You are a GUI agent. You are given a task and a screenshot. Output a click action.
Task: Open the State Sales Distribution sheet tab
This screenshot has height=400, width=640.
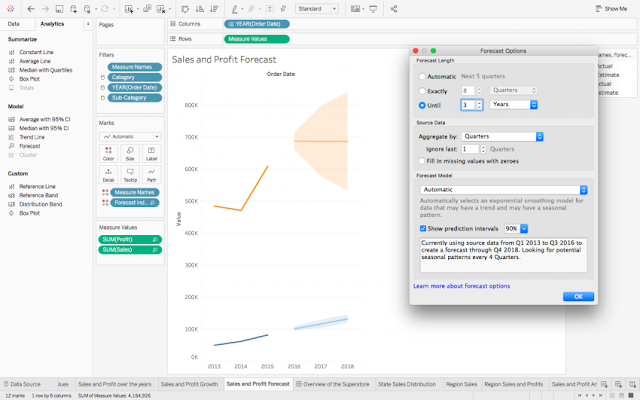click(407, 384)
